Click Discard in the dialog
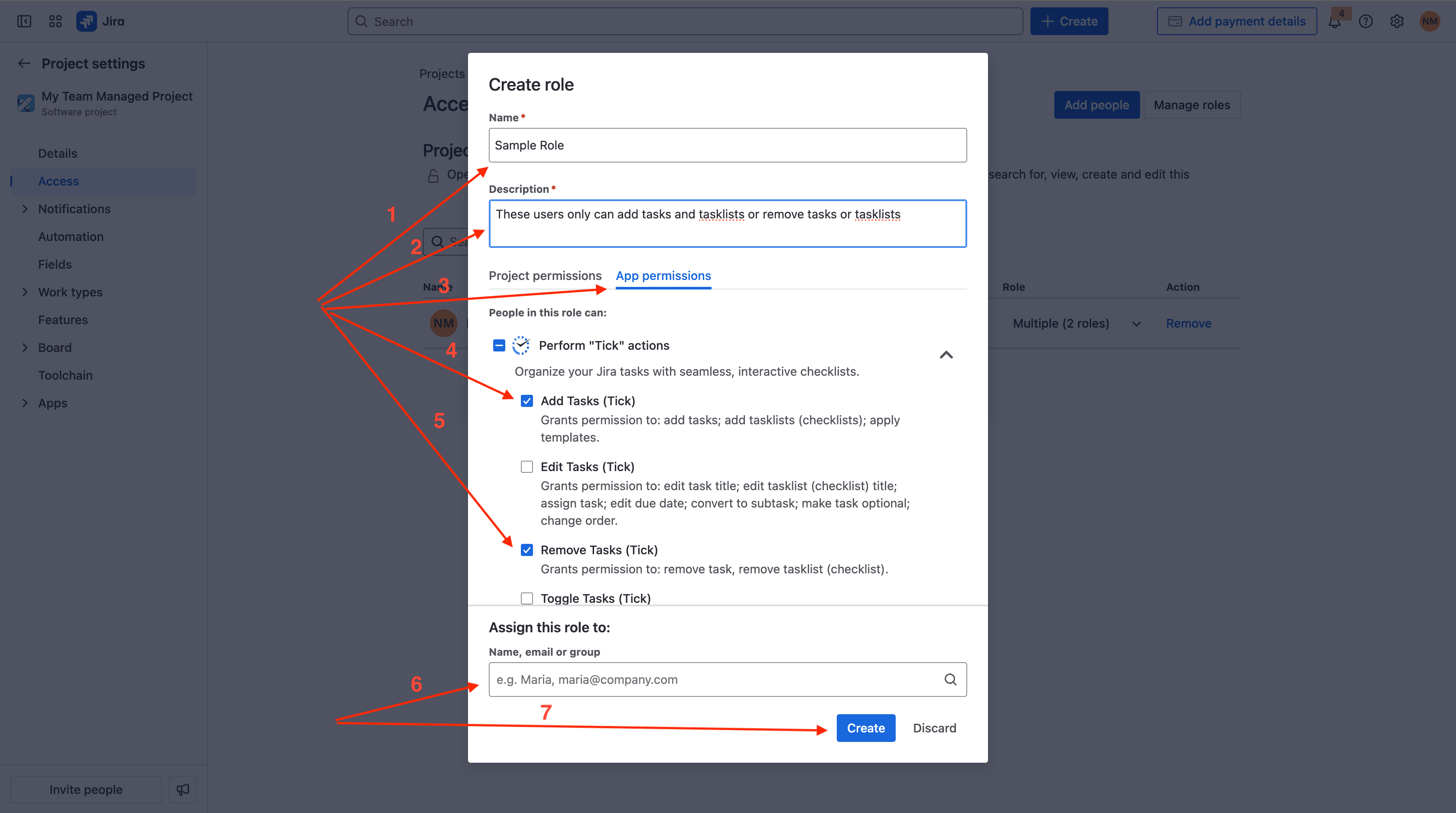This screenshot has height=813, width=1456. point(934,728)
